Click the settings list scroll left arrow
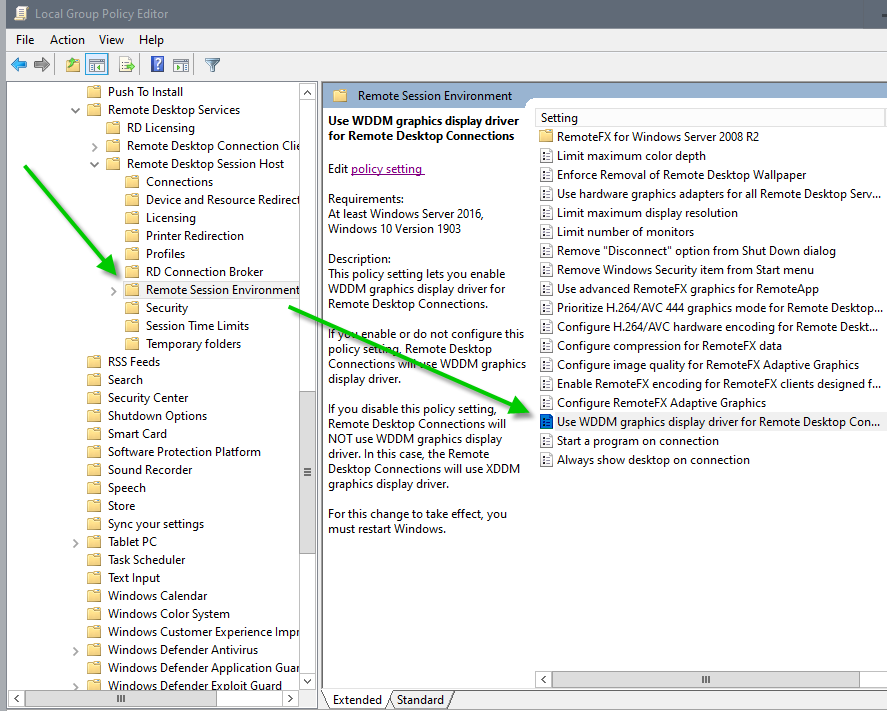The height and width of the screenshot is (711, 887). (544, 679)
